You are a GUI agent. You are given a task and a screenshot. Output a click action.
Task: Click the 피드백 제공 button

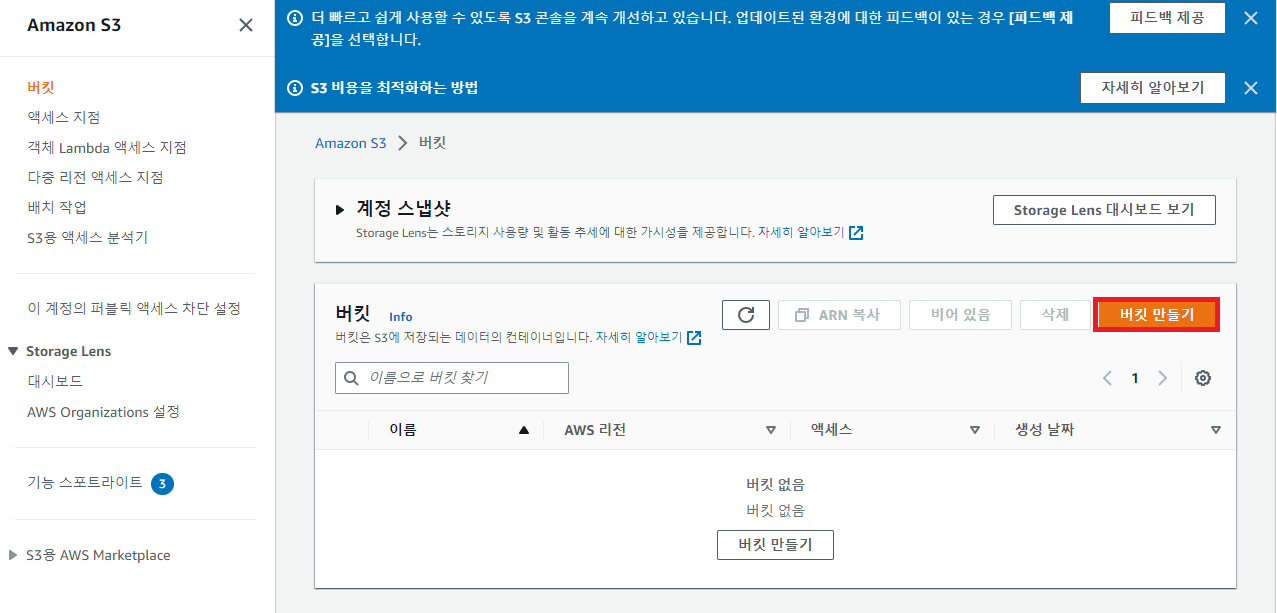[x=1167, y=18]
